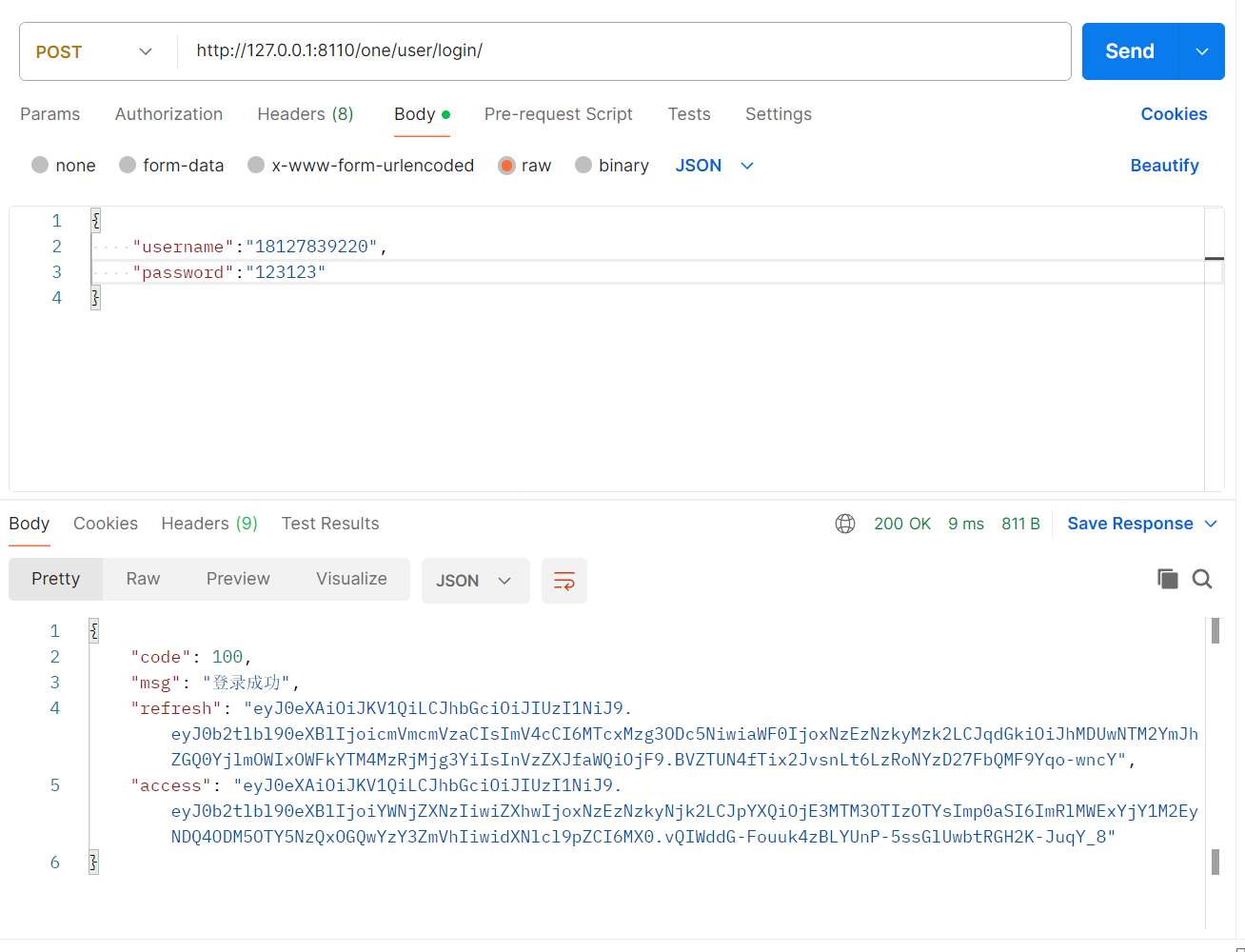
Task: Click the username line in request body
Action: (260, 247)
